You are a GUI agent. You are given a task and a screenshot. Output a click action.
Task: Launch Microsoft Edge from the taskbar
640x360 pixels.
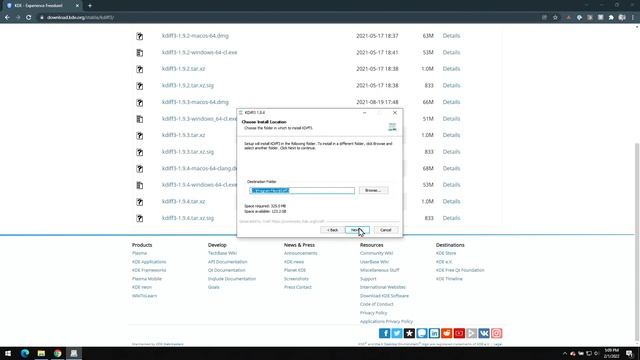(24, 353)
